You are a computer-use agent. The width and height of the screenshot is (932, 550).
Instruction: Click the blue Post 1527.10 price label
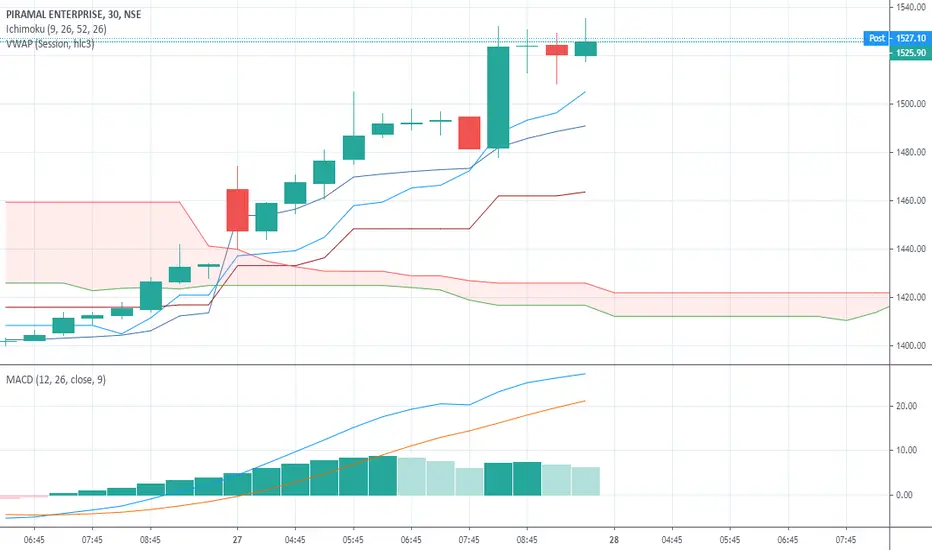pyautogui.click(x=896, y=38)
